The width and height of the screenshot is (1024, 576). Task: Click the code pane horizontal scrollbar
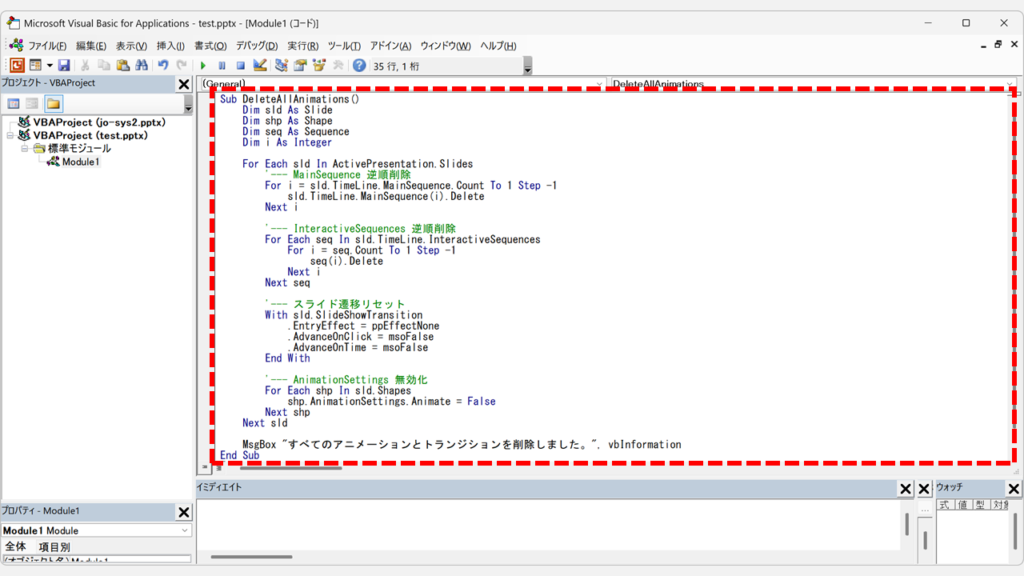(x=291, y=468)
